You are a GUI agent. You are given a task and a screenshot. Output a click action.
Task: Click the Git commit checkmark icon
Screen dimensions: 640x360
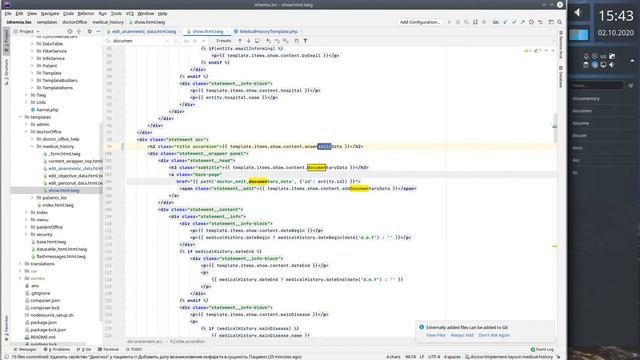[x=514, y=22]
